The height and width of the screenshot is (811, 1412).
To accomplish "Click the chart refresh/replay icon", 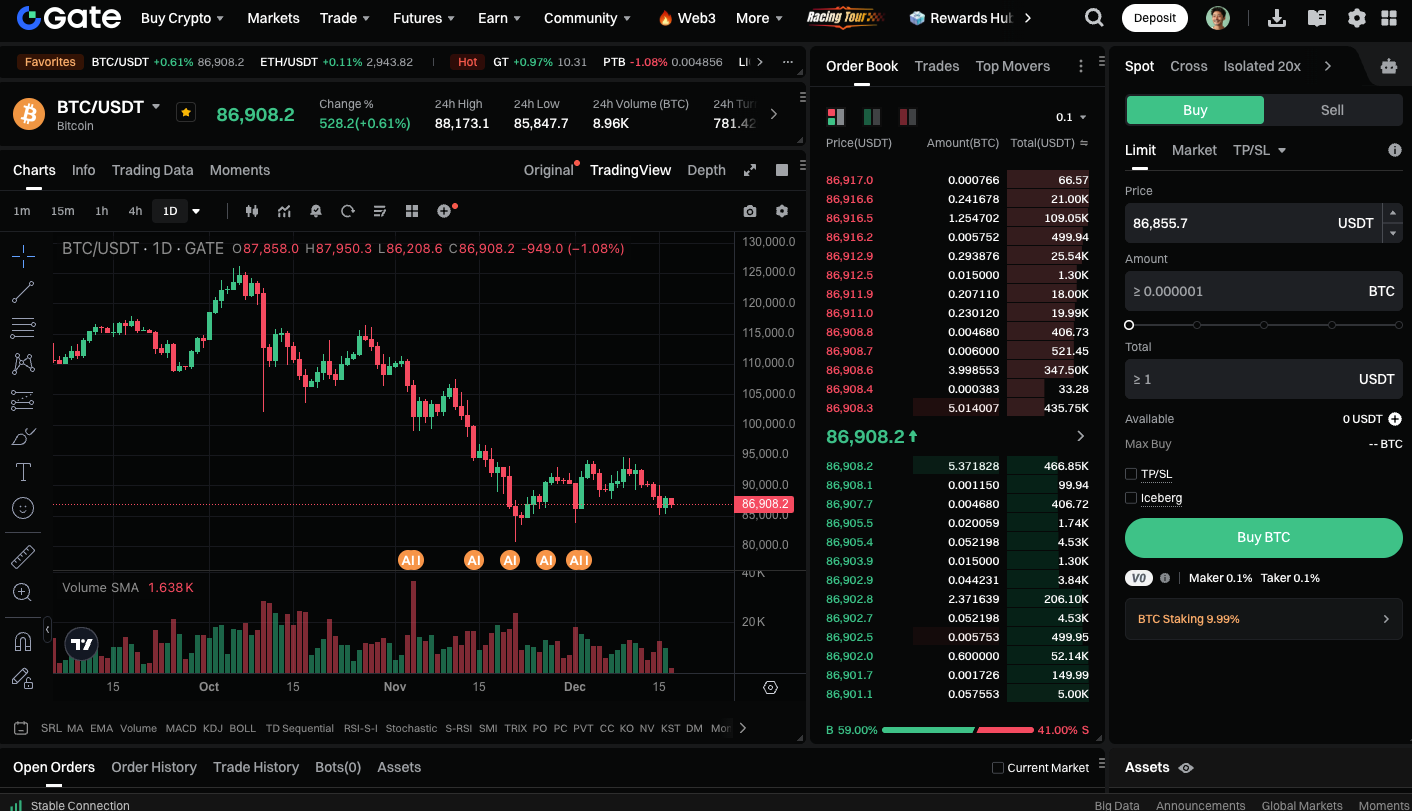I will click(348, 211).
